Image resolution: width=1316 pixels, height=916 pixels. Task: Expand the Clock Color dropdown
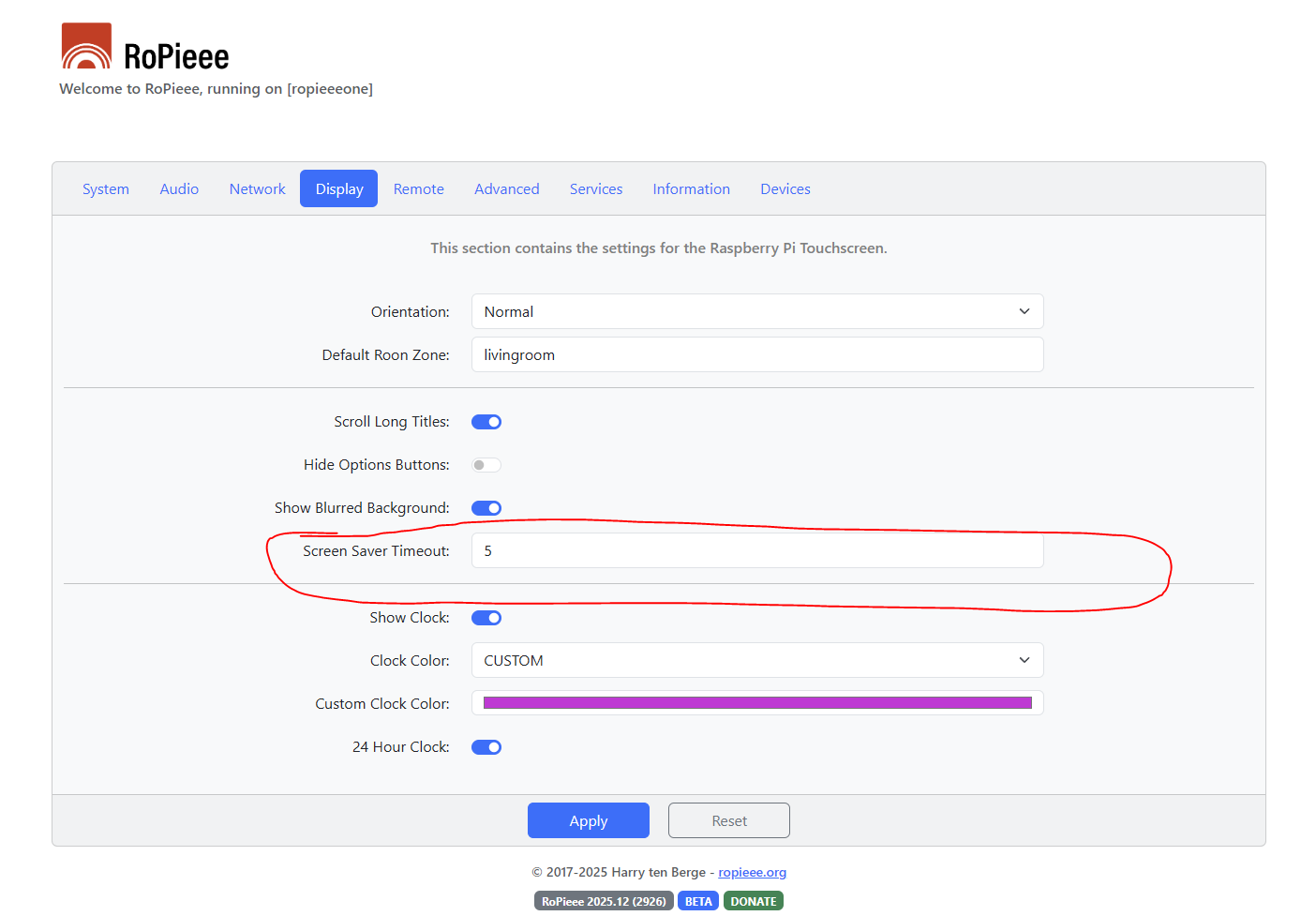tap(756, 660)
